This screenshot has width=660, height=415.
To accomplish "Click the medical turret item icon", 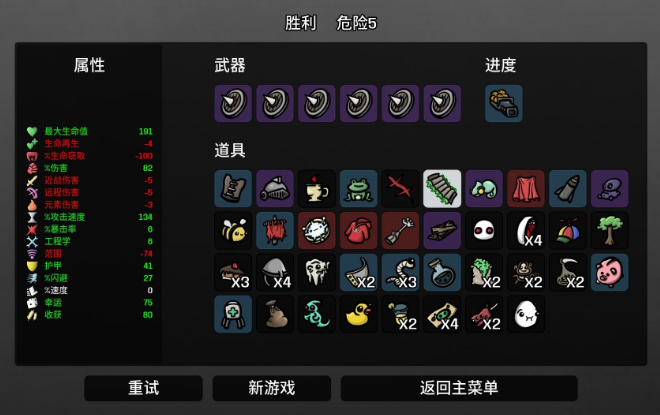I will pos(233,314).
